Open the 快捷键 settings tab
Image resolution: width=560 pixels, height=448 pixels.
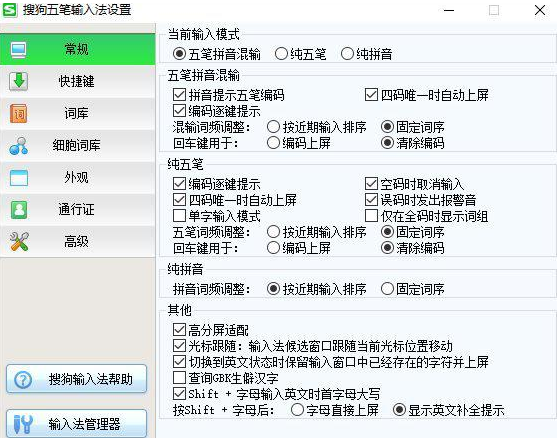[78, 81]
